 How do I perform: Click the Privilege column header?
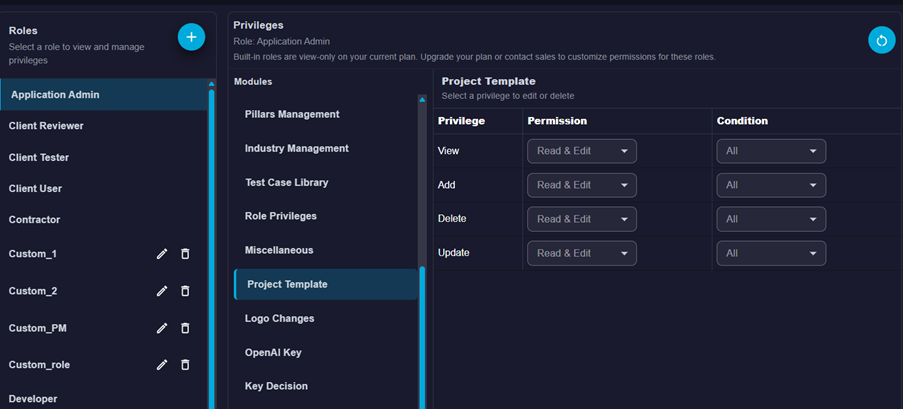tap(461, 121)
